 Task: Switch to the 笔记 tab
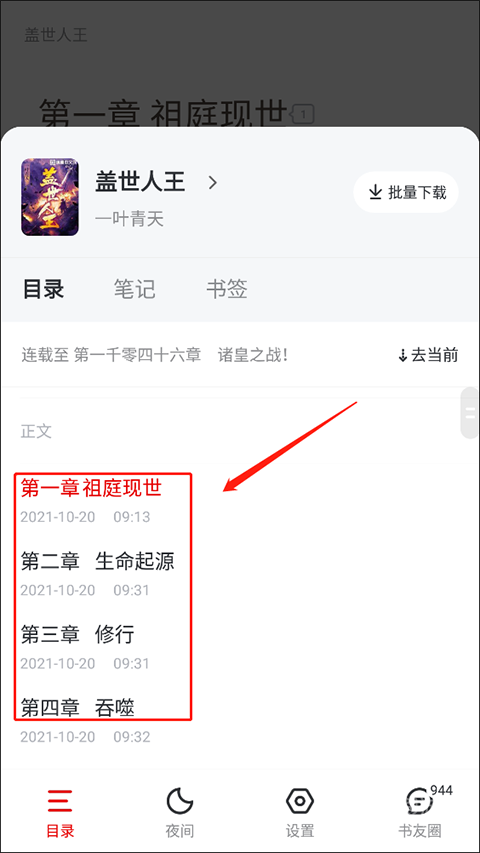pos(134,289)
